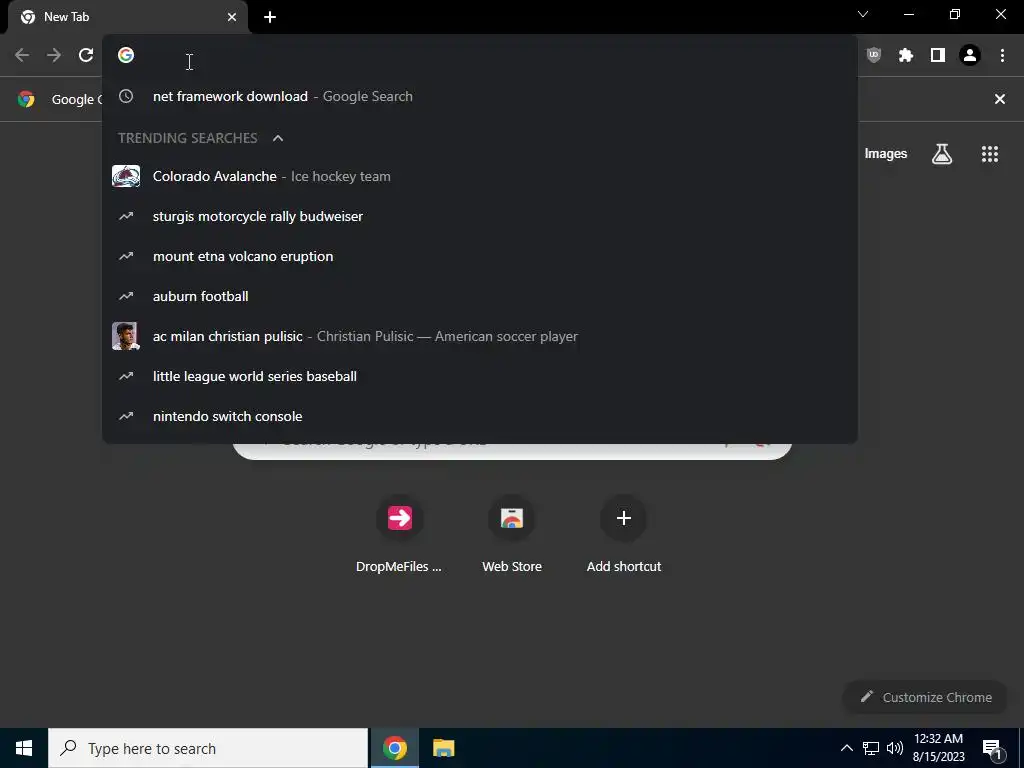Open the notification center icon

(993, 748)
